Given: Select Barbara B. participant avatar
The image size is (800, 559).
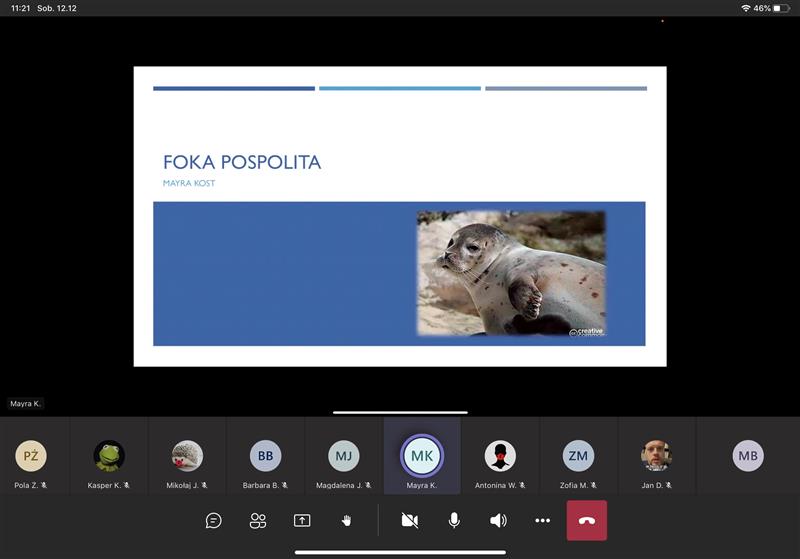Looking at the screenshot, I should [x=265, y=456].
